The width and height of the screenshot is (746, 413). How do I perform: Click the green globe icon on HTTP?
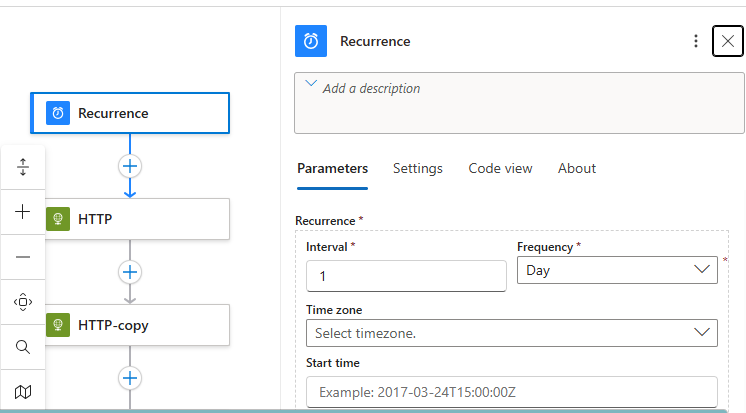tap(58, 219)
